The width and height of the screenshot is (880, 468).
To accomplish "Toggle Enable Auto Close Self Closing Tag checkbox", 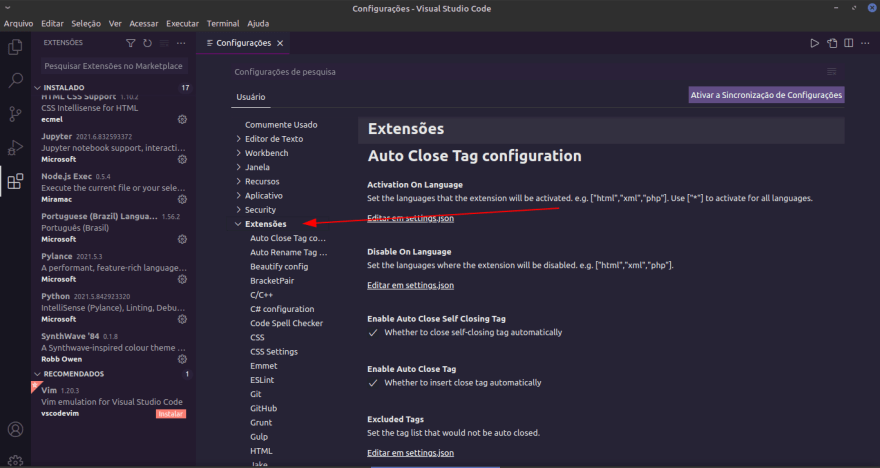I will point(373,333).
